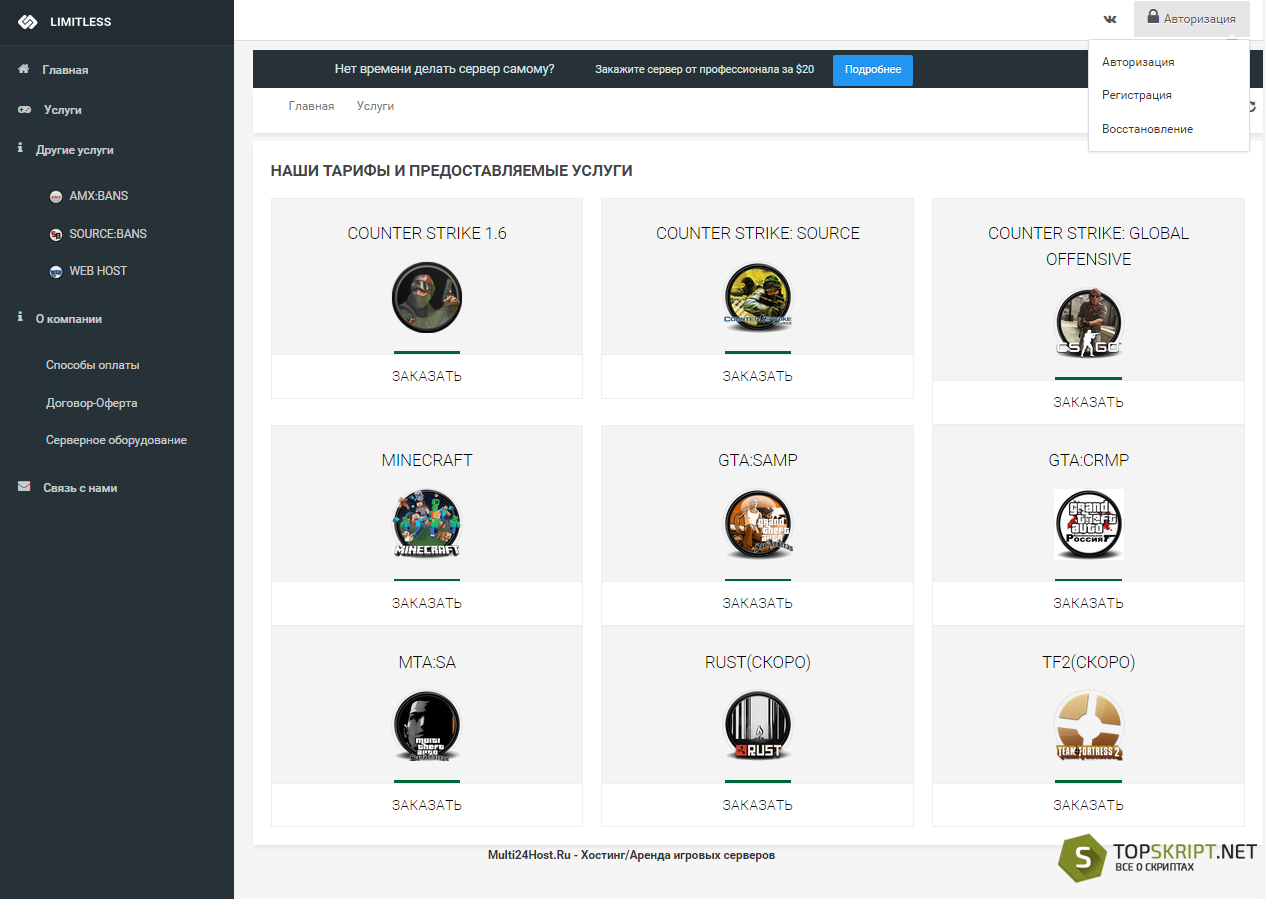Click the gamepad icon beside Услуги
This screenshot has height=899, width=1265.
tap(25, 109)
